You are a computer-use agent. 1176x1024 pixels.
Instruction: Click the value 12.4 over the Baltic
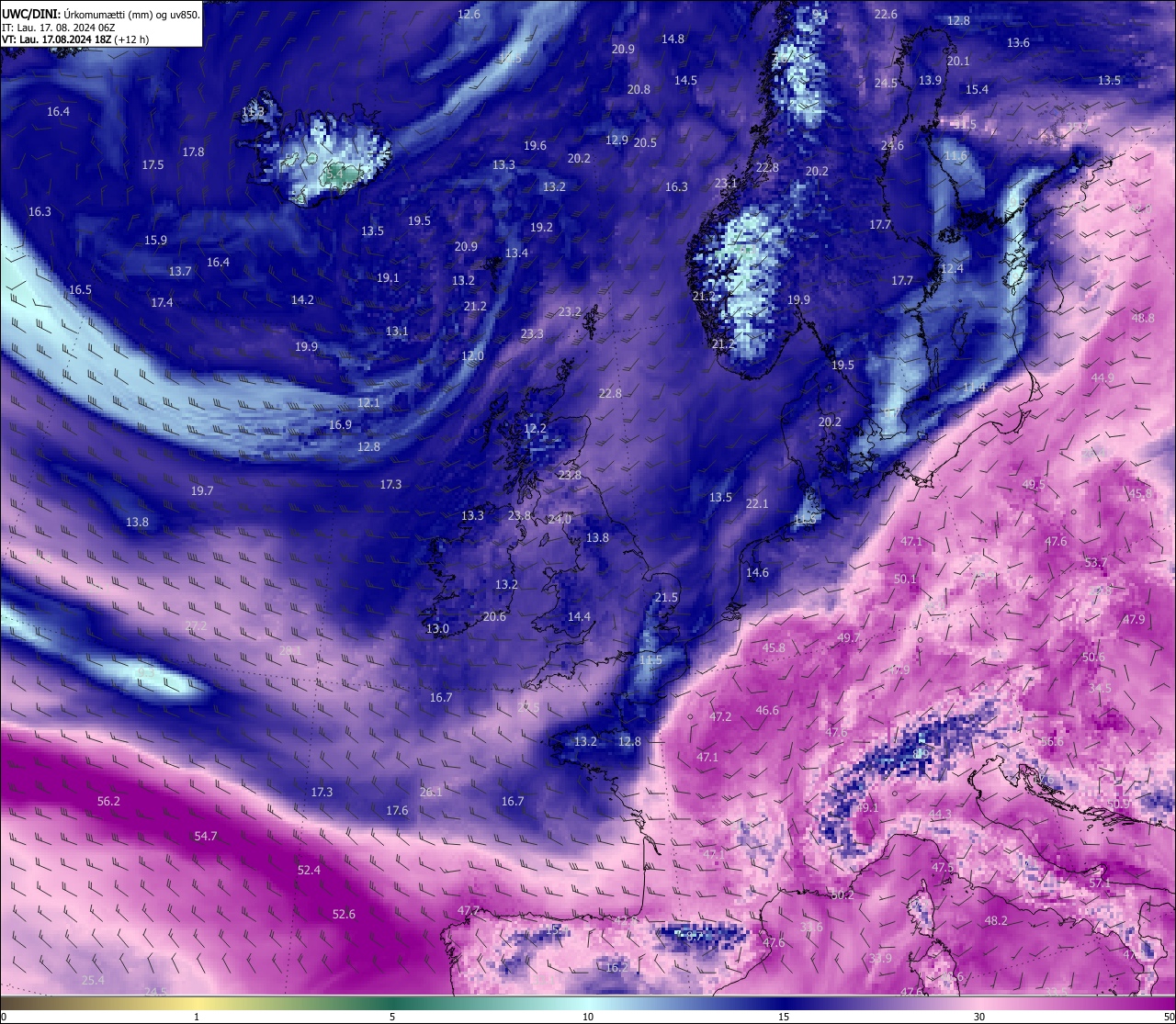952,268
